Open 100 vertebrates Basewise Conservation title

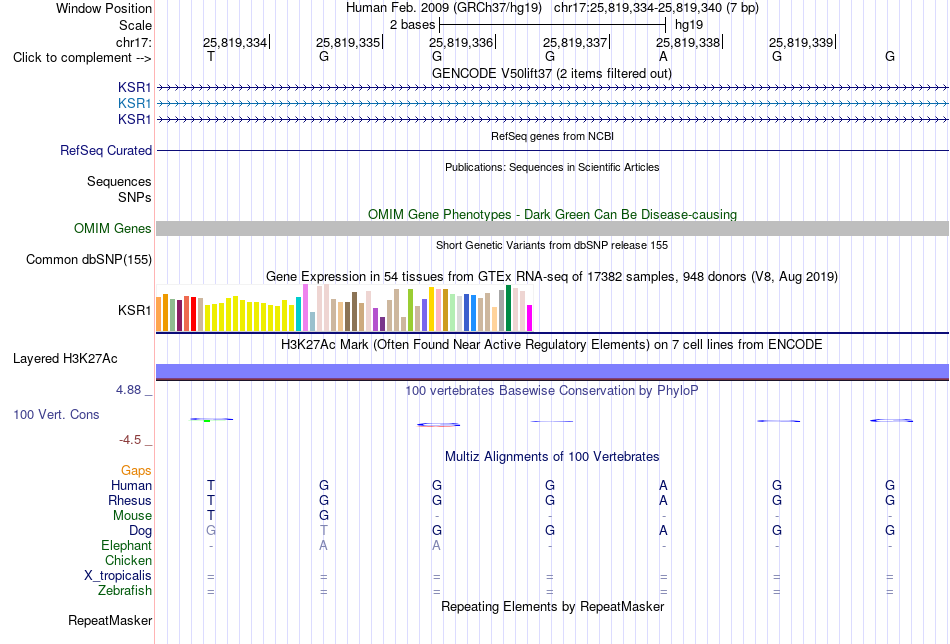(x=552, y=391)
